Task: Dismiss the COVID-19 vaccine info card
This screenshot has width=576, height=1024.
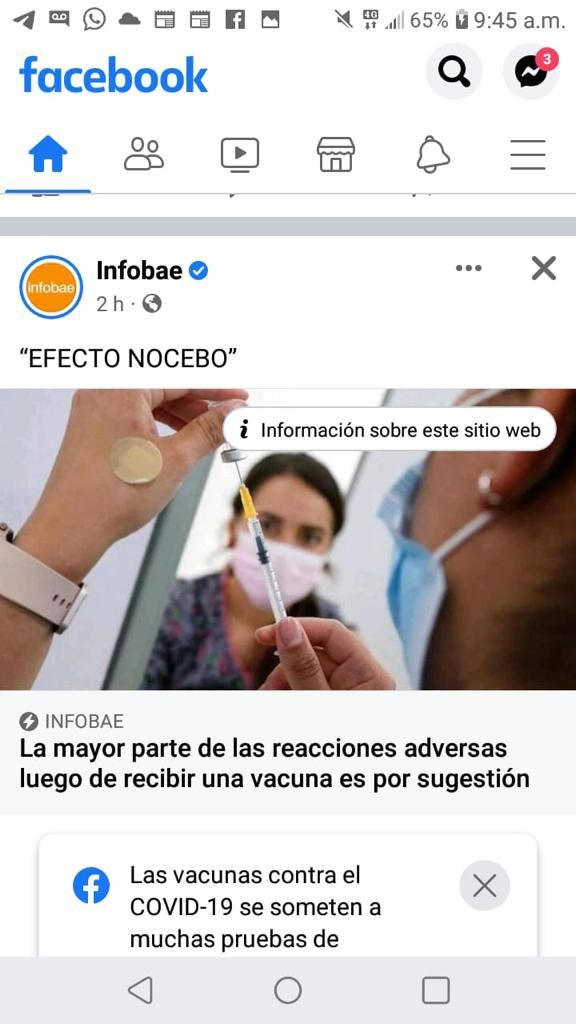Action: click(485, 886)
